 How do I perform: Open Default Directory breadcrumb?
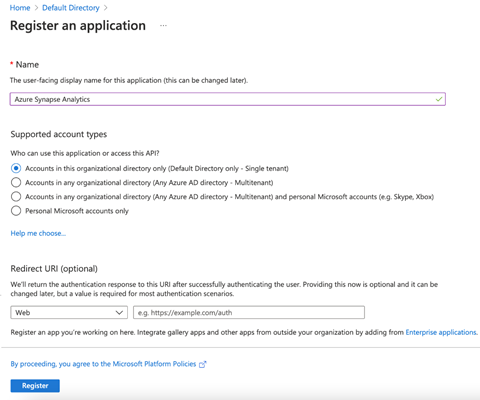[71, 8]
